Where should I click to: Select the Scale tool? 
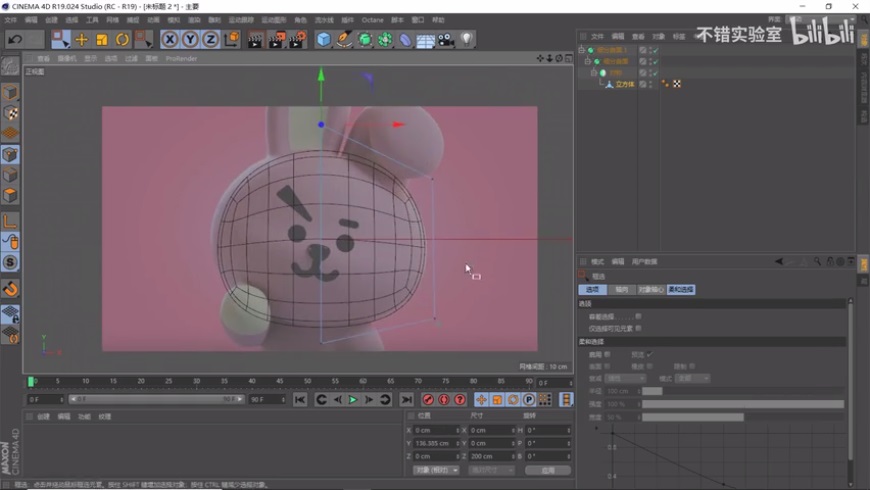click(102, 39)
